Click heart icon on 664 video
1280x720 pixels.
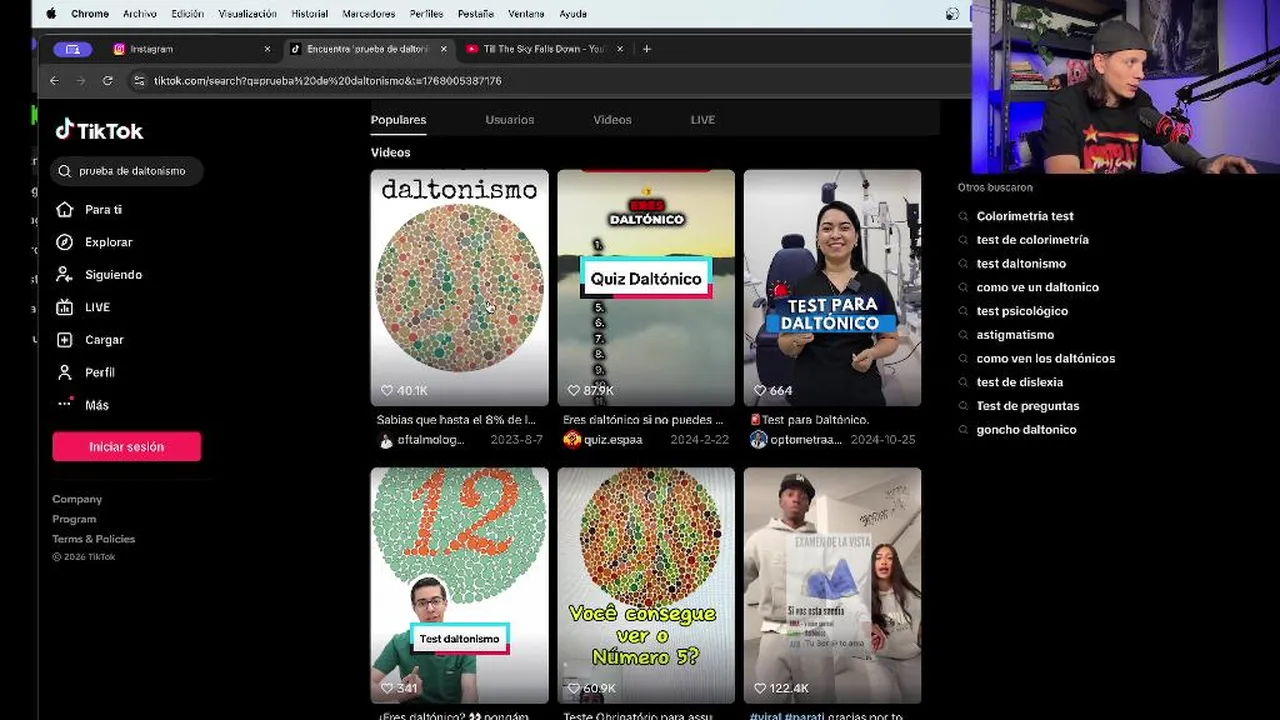760,391
